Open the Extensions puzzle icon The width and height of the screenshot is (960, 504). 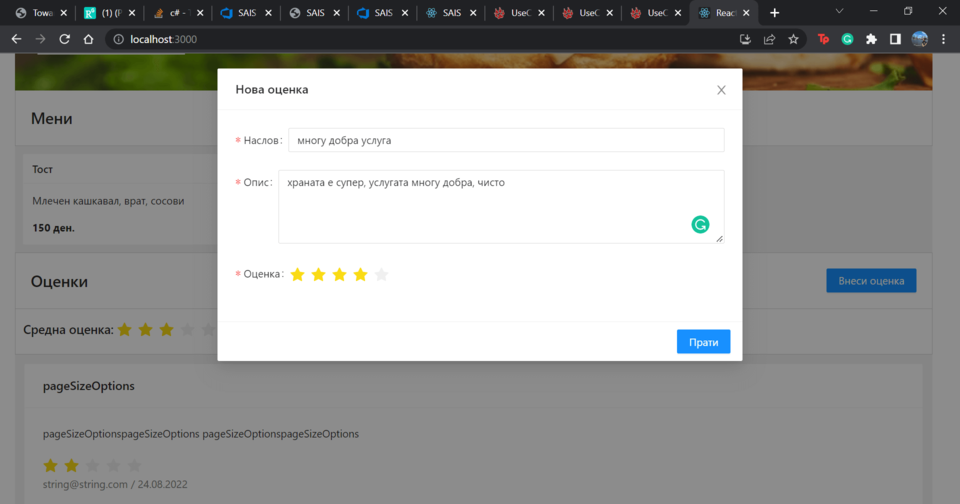tap(871, 39)
